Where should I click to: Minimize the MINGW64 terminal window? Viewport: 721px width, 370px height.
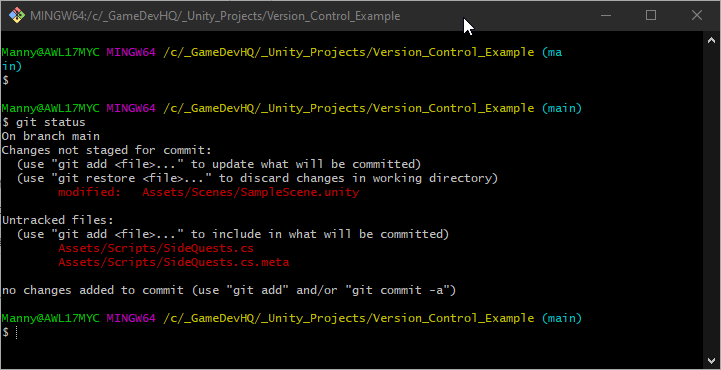click(x=606, y=16)
